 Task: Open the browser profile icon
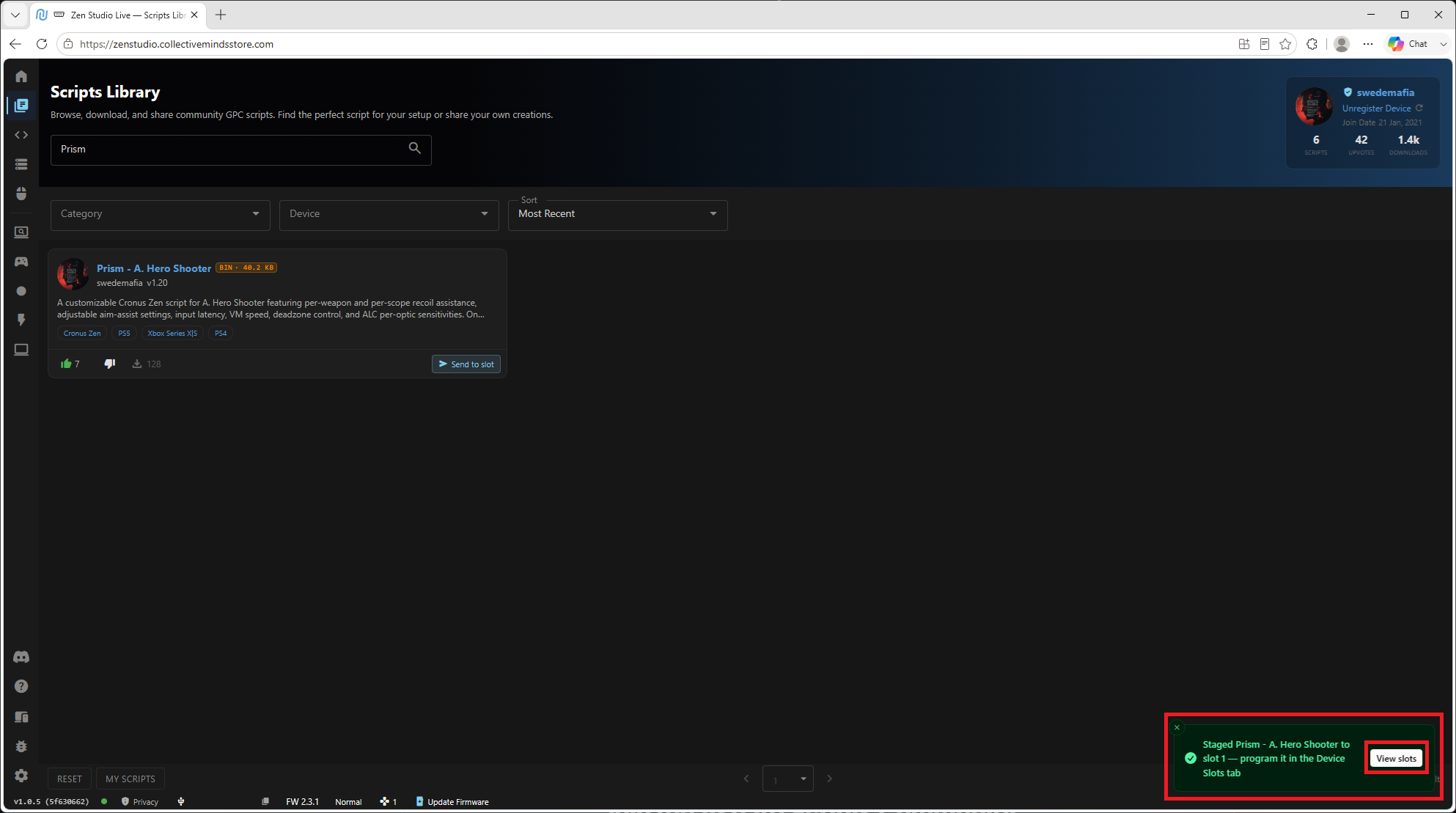pyautogui.click(x=1342, y=44)
